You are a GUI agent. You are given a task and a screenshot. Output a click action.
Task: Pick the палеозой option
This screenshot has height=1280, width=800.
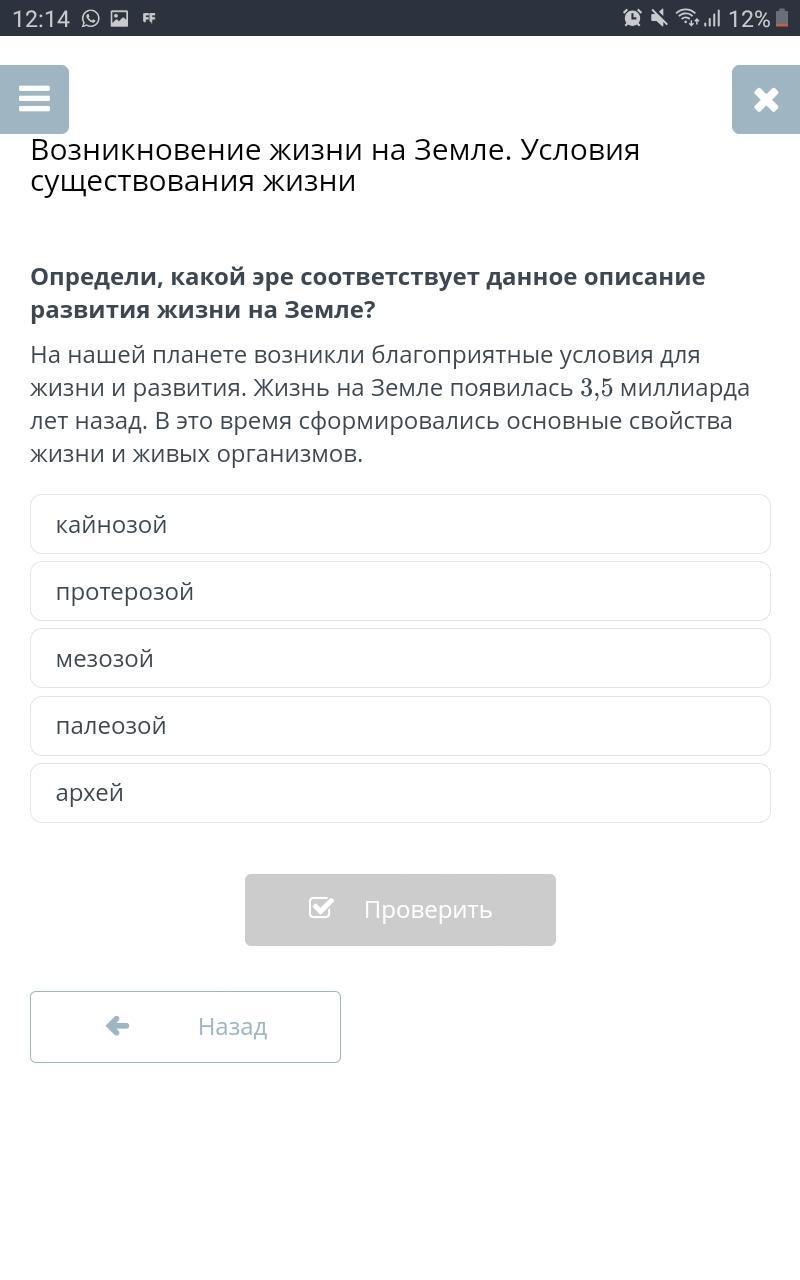point(400,725)
